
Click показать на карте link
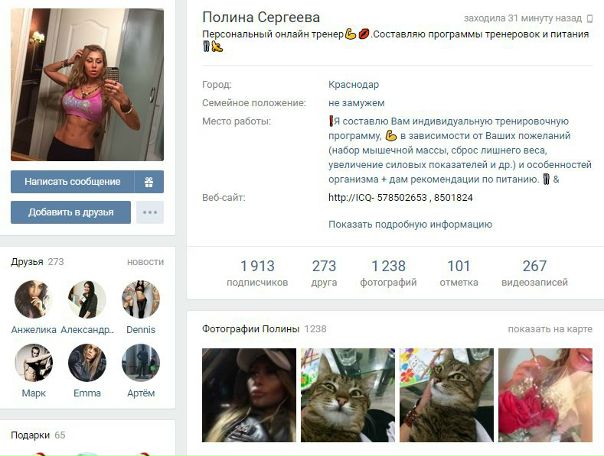click(x=550, y=329)
